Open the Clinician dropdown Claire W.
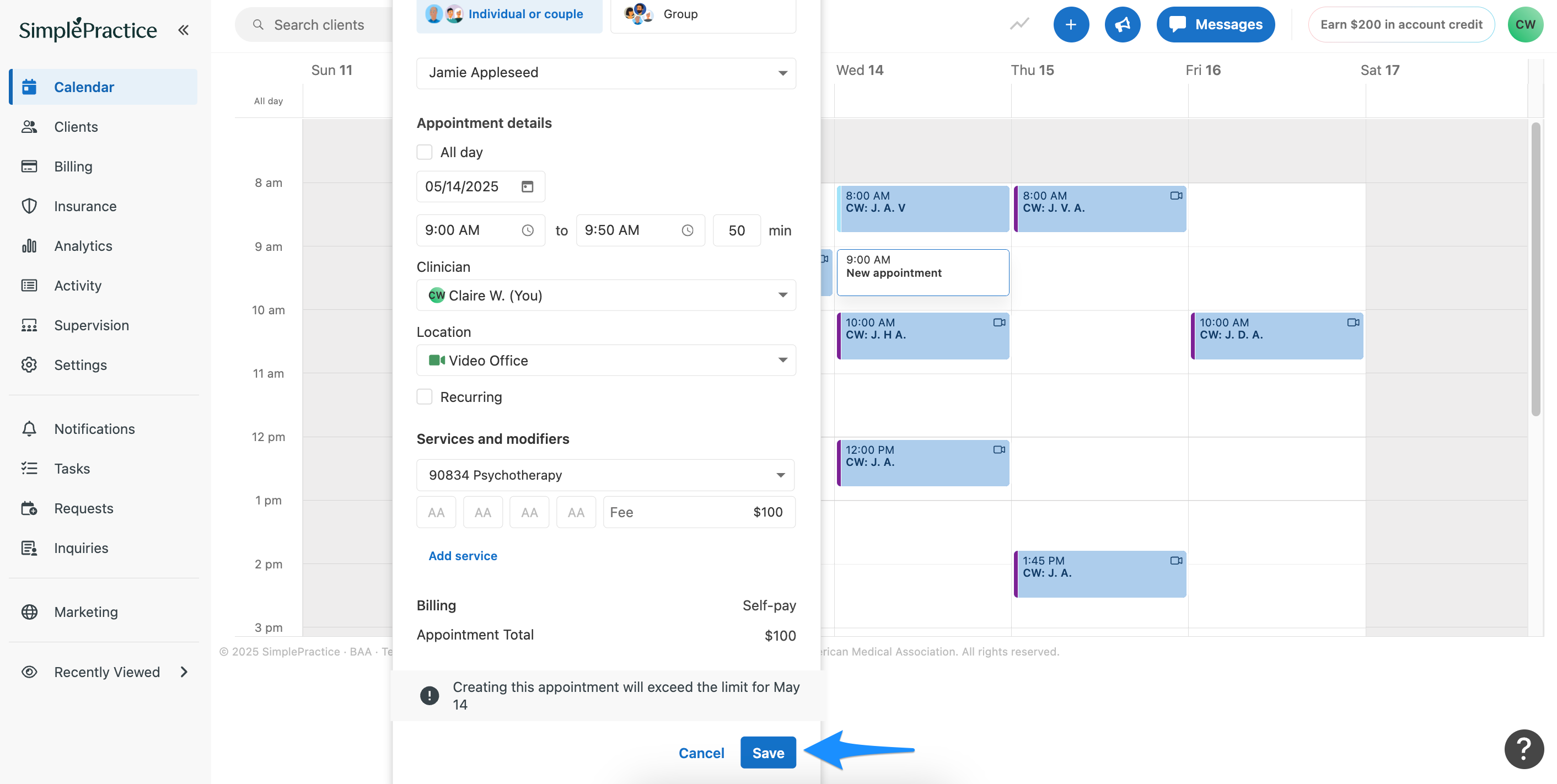The height and width of the screenshot is (784, 1557). click(605, 296)
